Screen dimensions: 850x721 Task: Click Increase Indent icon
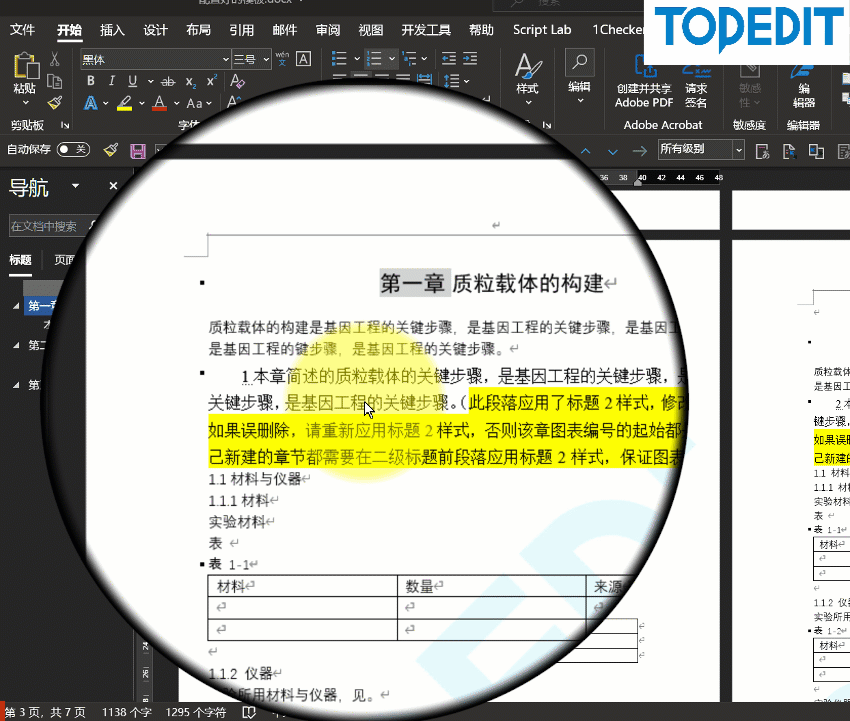click(470, 58)
